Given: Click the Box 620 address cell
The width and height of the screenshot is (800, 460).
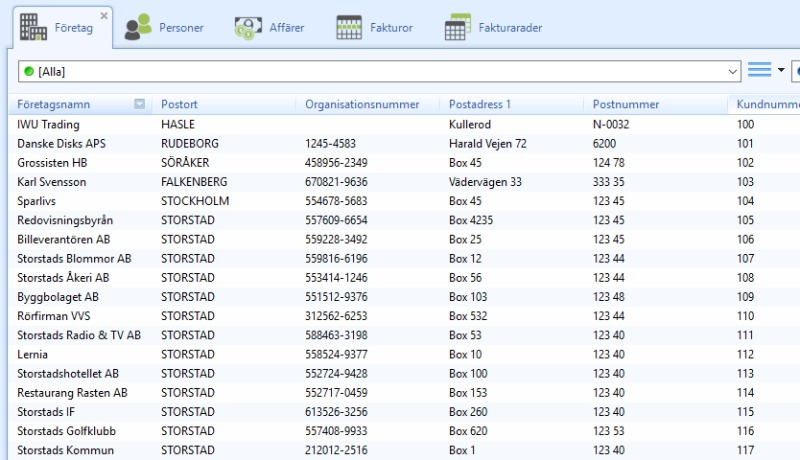Looking at the screenshot, I should (468, 431).
